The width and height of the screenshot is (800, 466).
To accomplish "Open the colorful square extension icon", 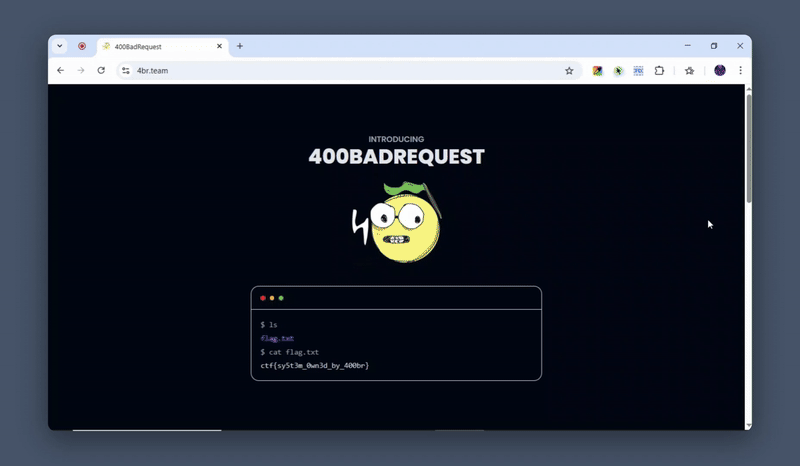I will point(597,71).
